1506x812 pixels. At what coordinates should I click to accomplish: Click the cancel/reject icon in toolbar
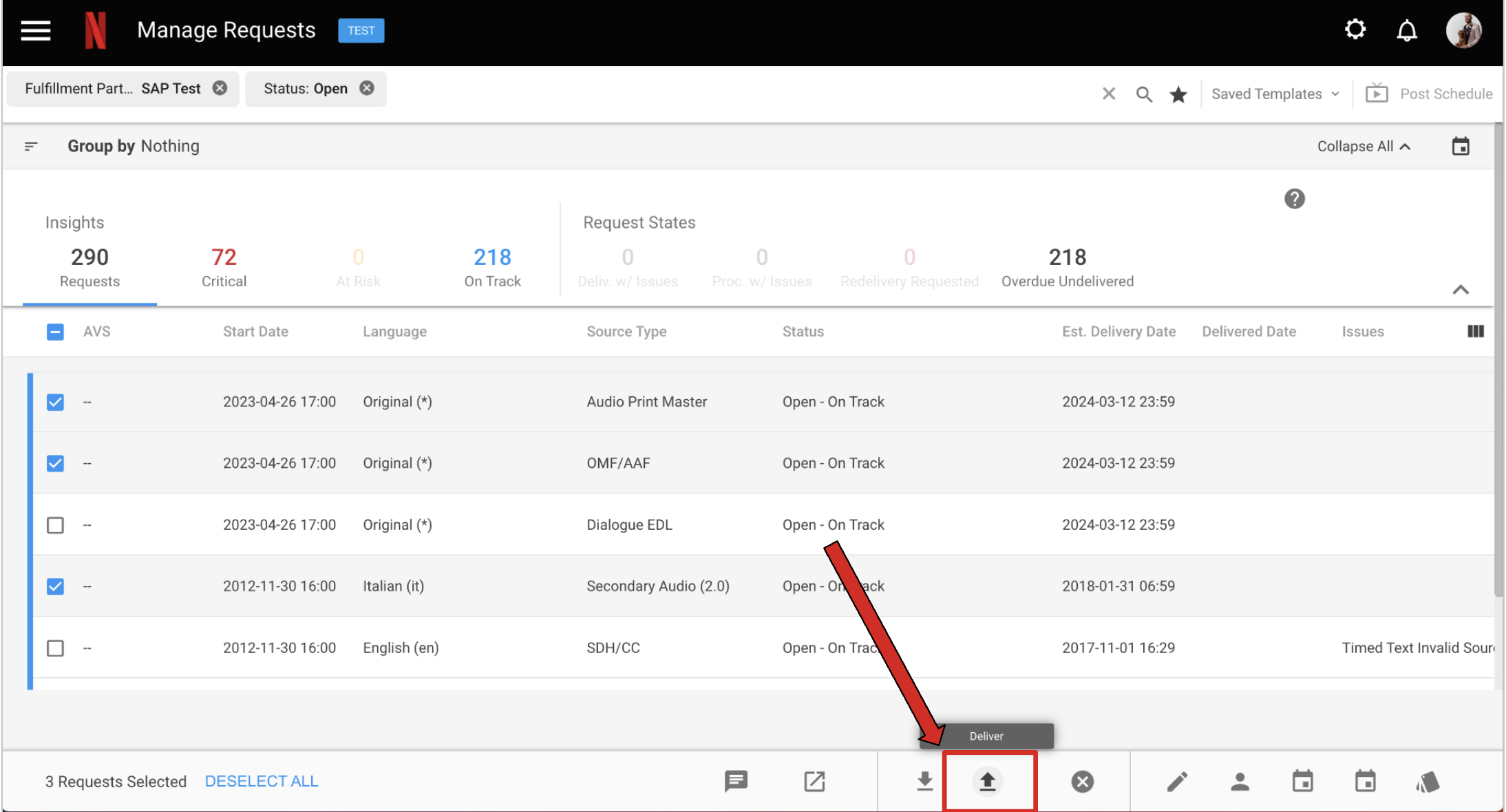(x=1083, y=782)
